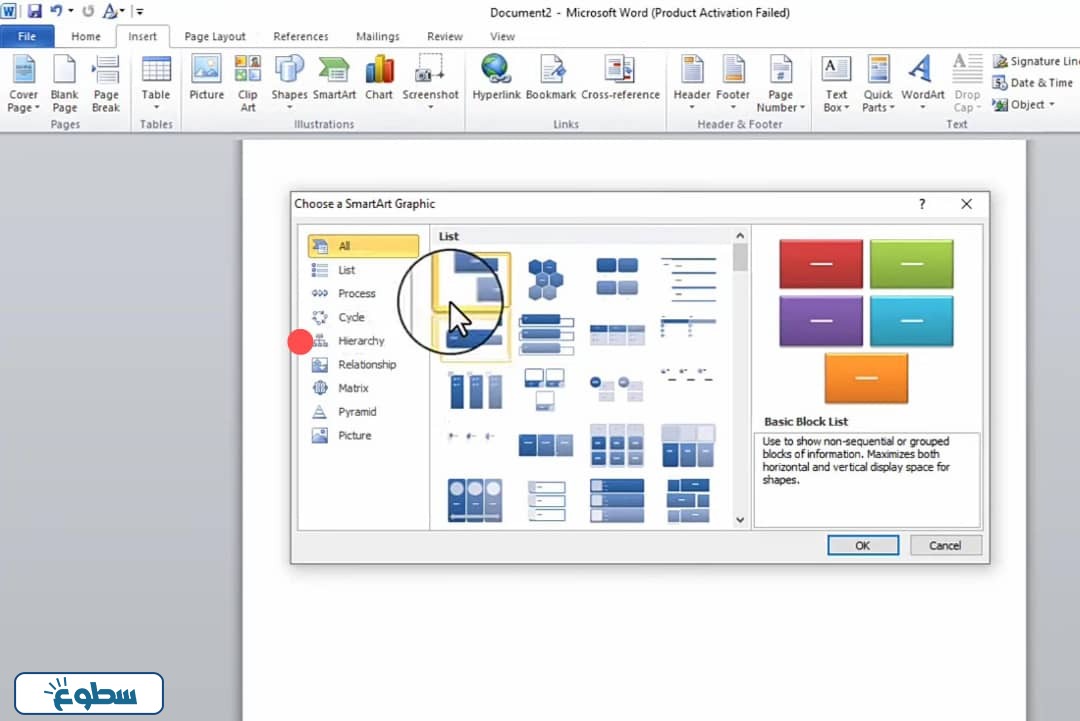Image resolution: width=1080 pixels, height=721 pixels.
Task: Open the Header dropdown
Action: pyautogui.click(x=692, y=82)
